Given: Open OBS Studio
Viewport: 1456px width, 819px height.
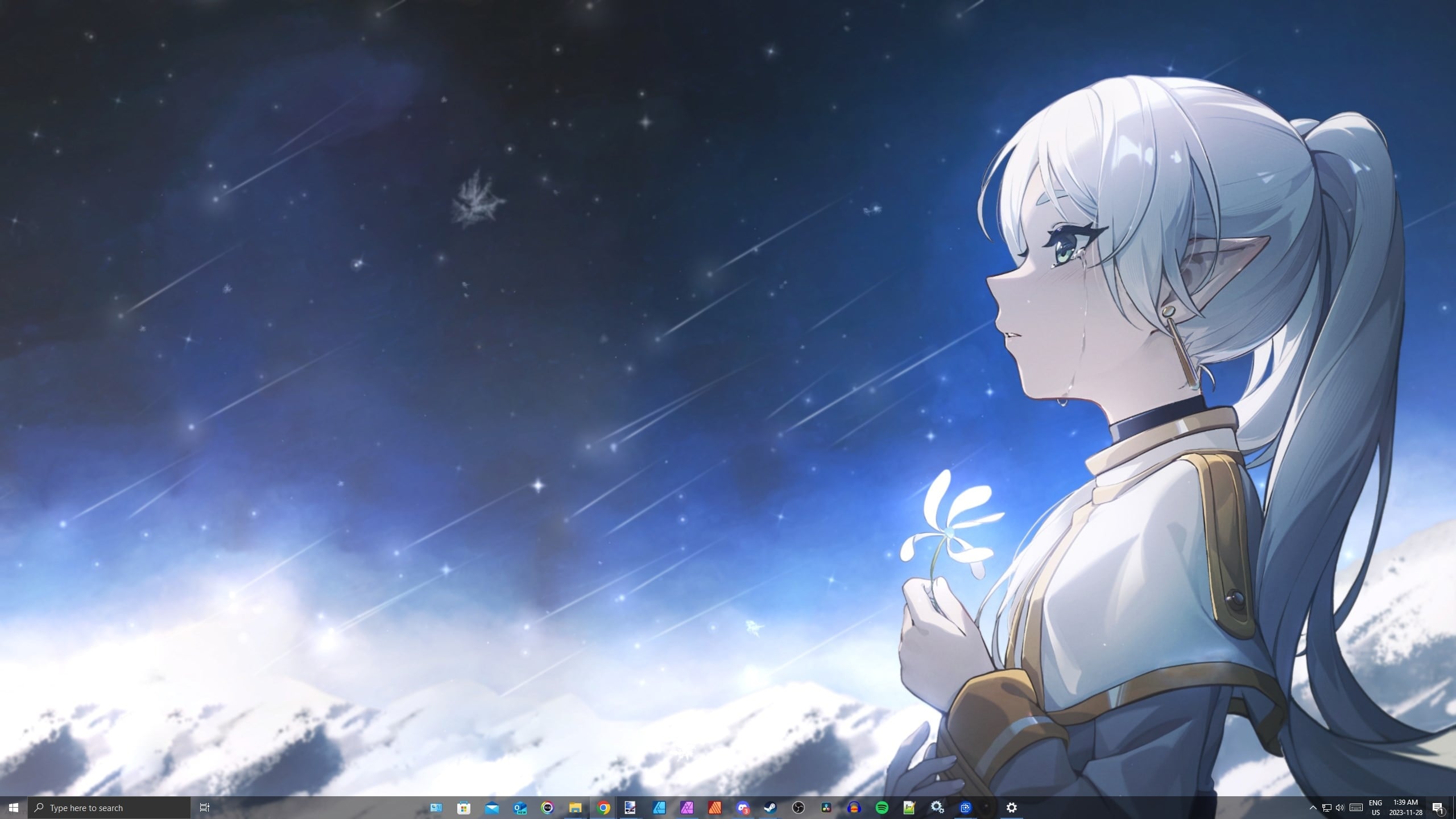Looking at the screenshot, I should 799,808.
